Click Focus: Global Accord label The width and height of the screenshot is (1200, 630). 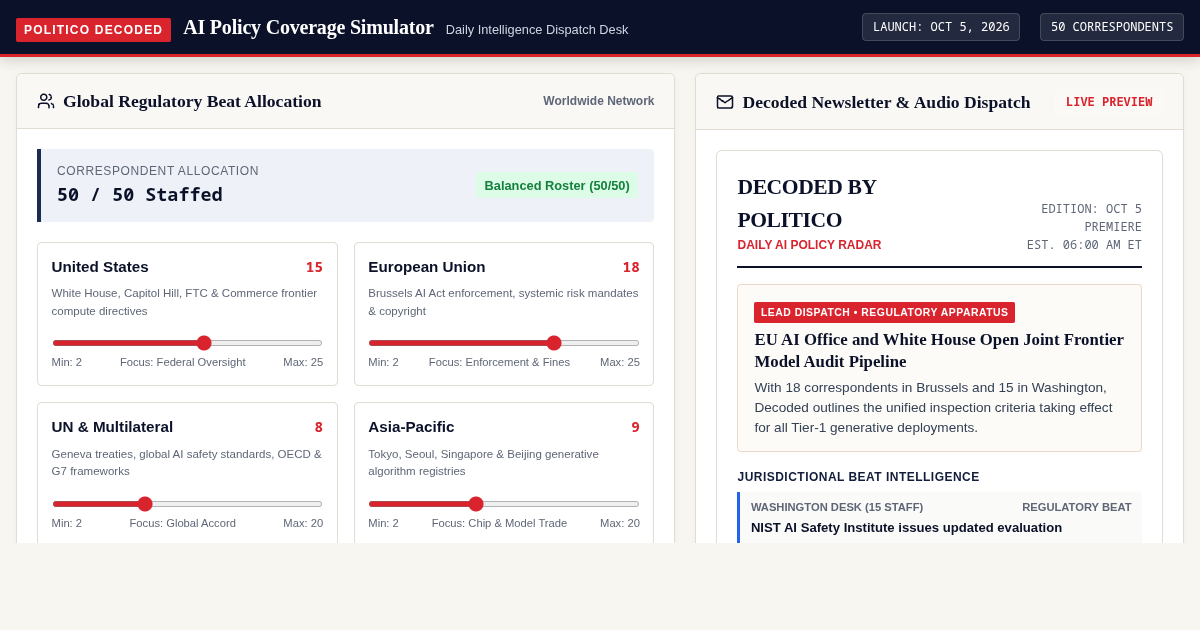pyautogui.click(x=183, y=523)
